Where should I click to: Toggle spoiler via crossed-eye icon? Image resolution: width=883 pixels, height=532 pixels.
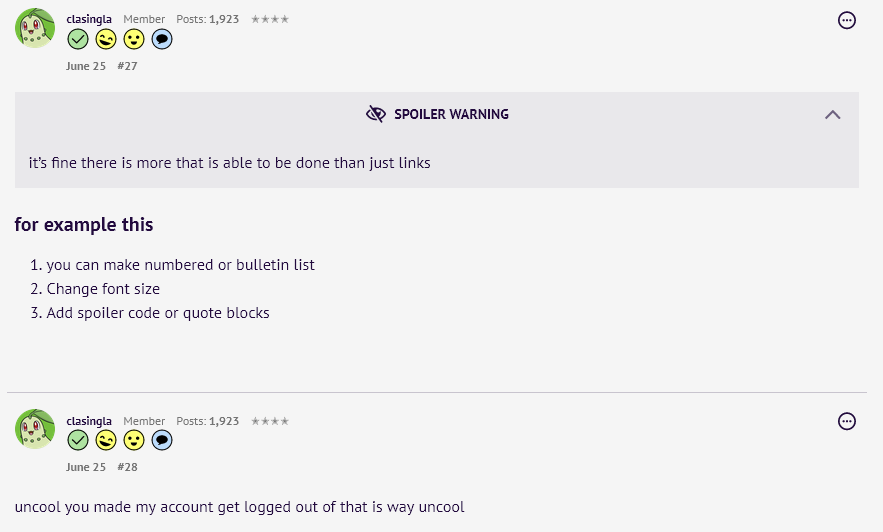[x=376, y=114]
